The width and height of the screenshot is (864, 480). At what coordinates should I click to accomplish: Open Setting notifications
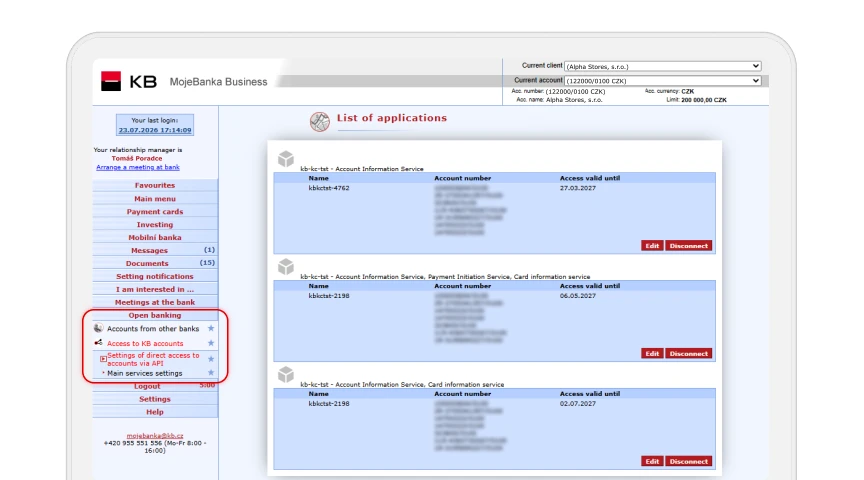coord(155,276)
